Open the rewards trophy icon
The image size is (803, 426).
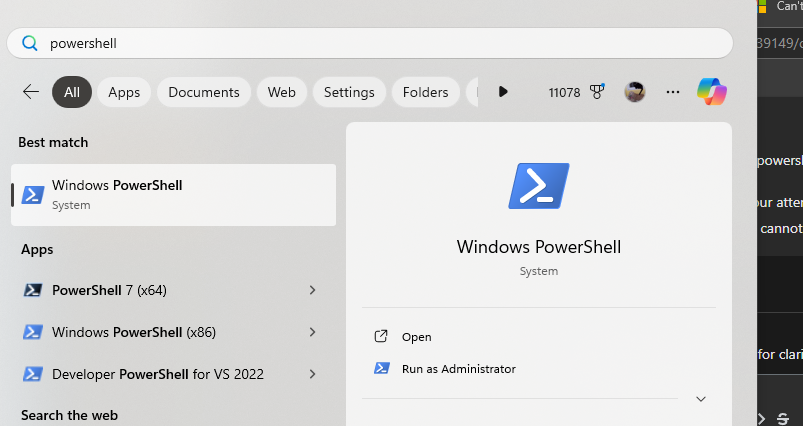pyautogui.click(x=597, y=92)
